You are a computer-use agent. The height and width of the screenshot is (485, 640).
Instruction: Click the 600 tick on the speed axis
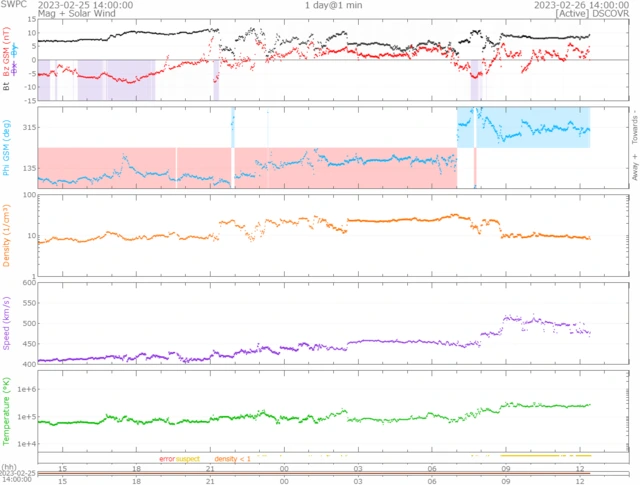29,283
